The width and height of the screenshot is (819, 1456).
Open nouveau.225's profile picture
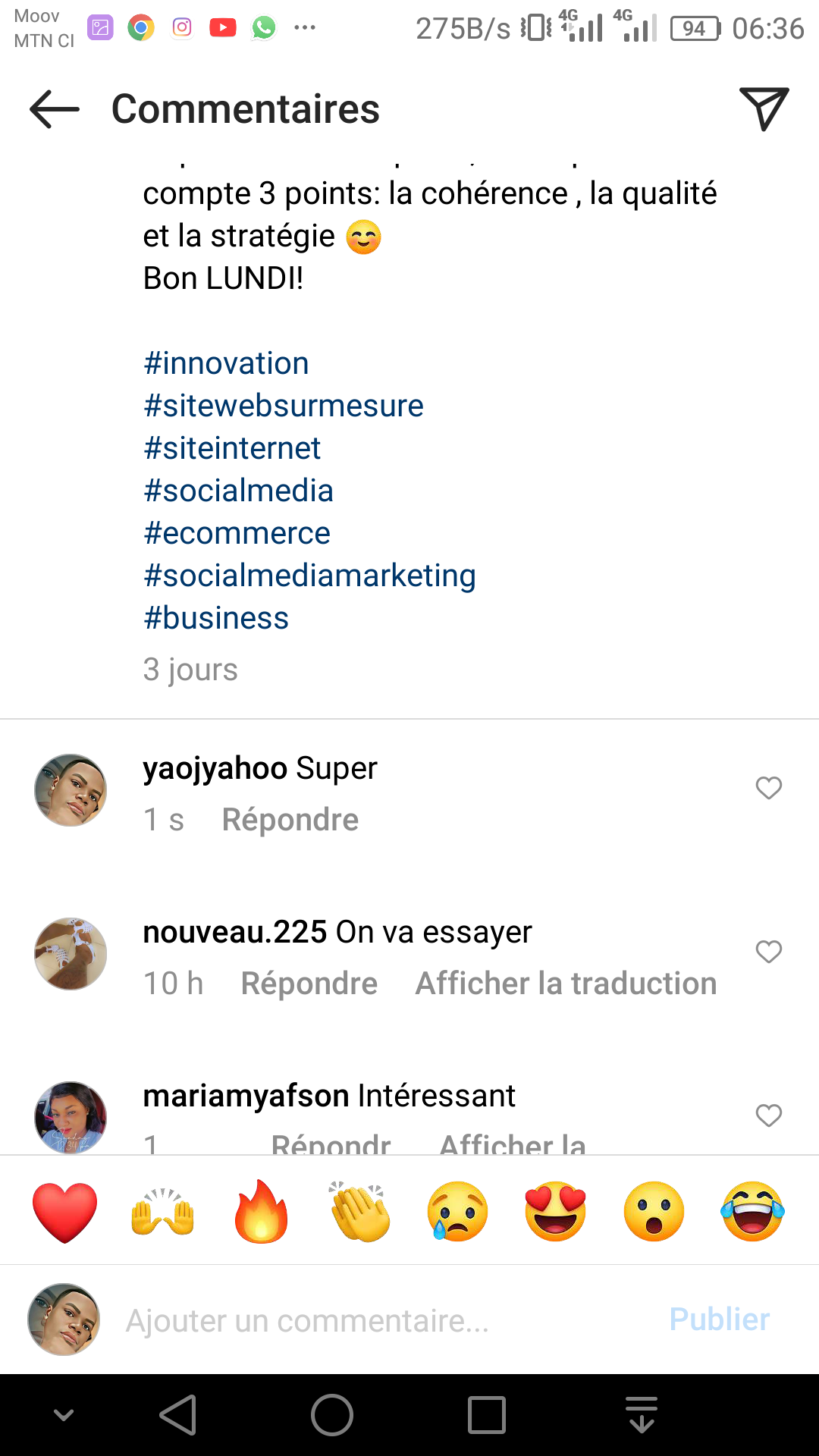71,953
